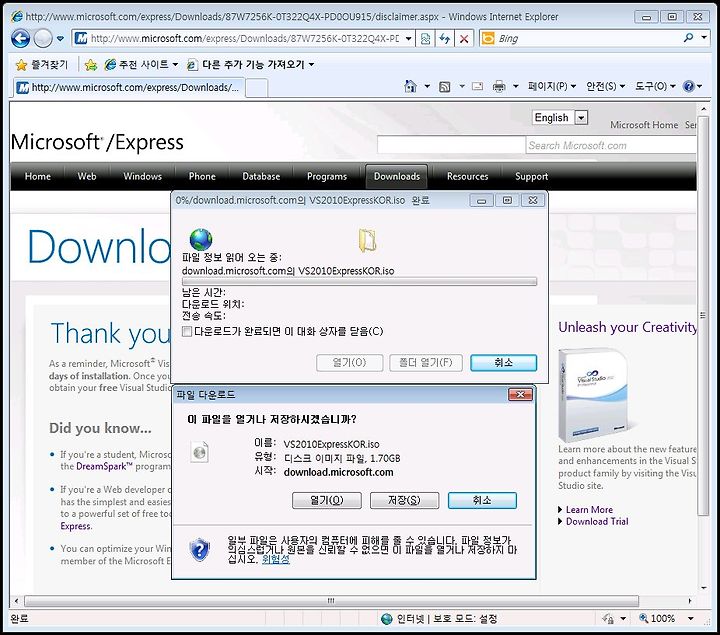Click the Help question mark icon
720x635 pixels.
(x=689, y=86)
